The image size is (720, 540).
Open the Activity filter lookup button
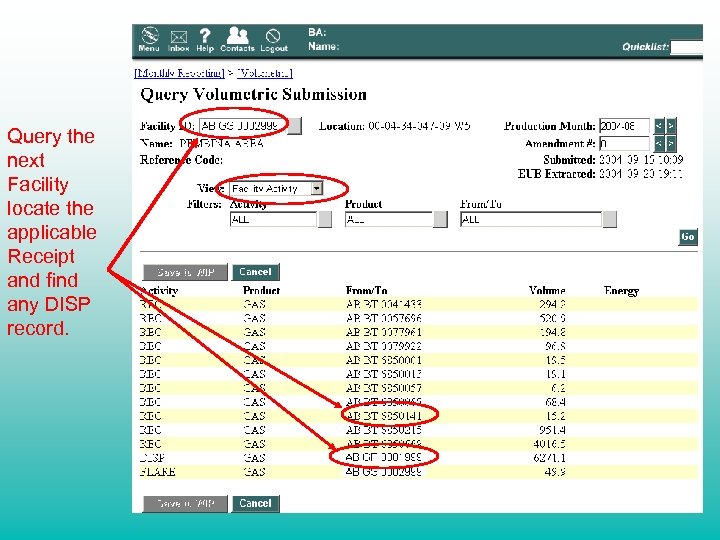[x=325, y=219]
